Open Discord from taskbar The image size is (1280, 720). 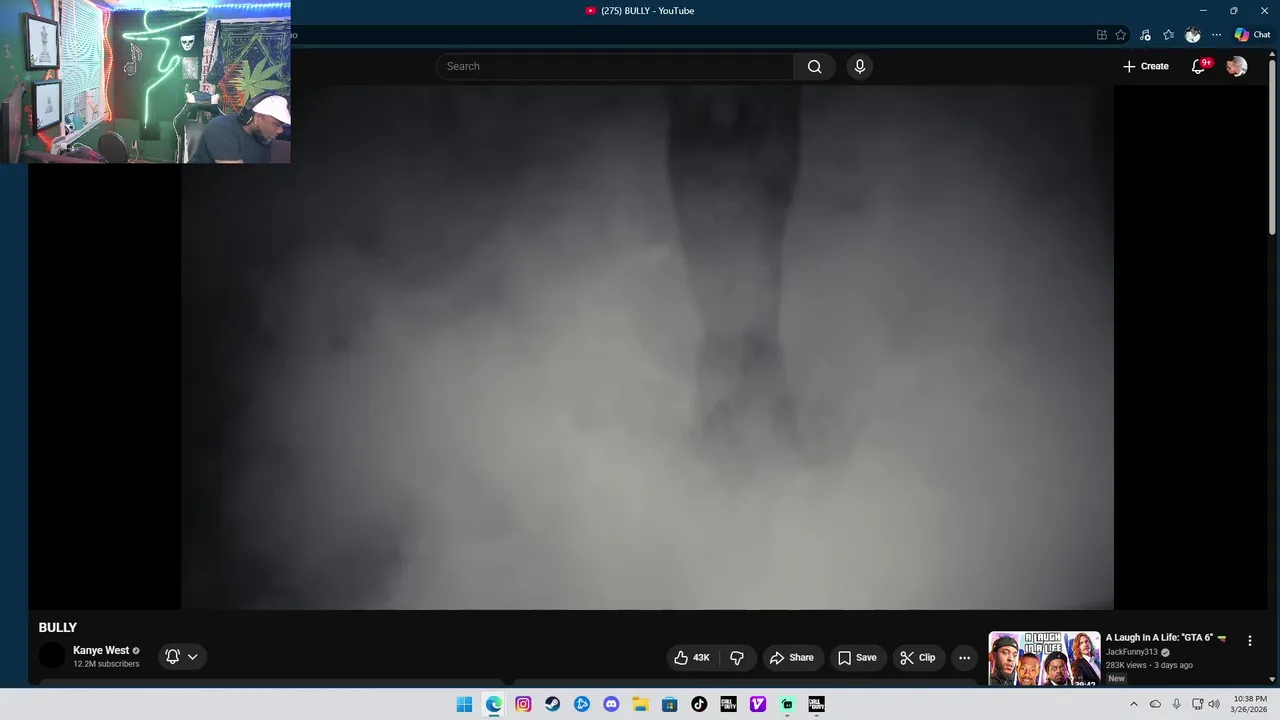click(611, 704)
